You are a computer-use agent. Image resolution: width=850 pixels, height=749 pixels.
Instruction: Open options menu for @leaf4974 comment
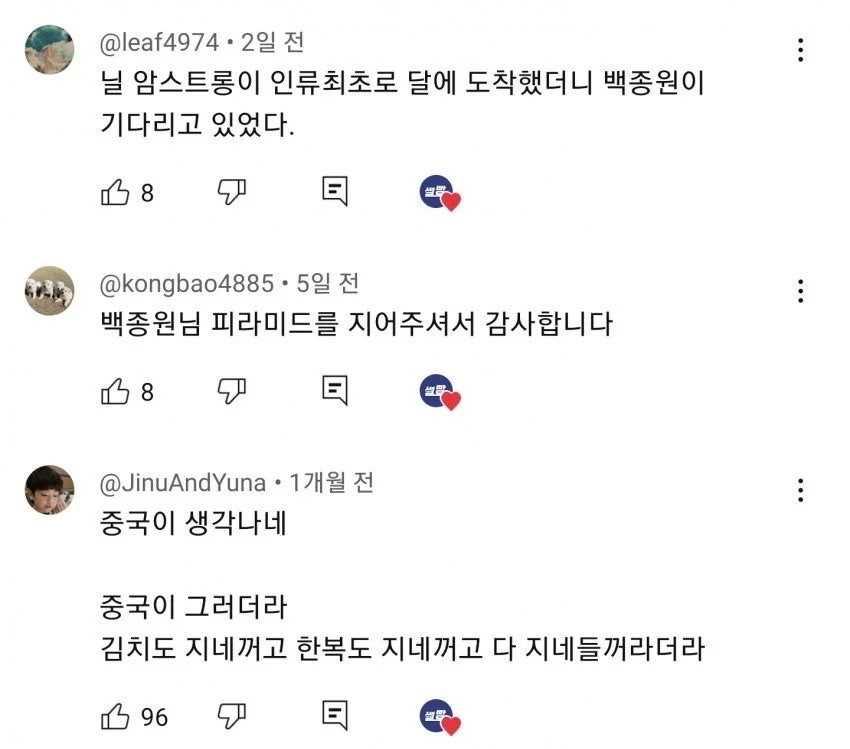click(800, 50)
